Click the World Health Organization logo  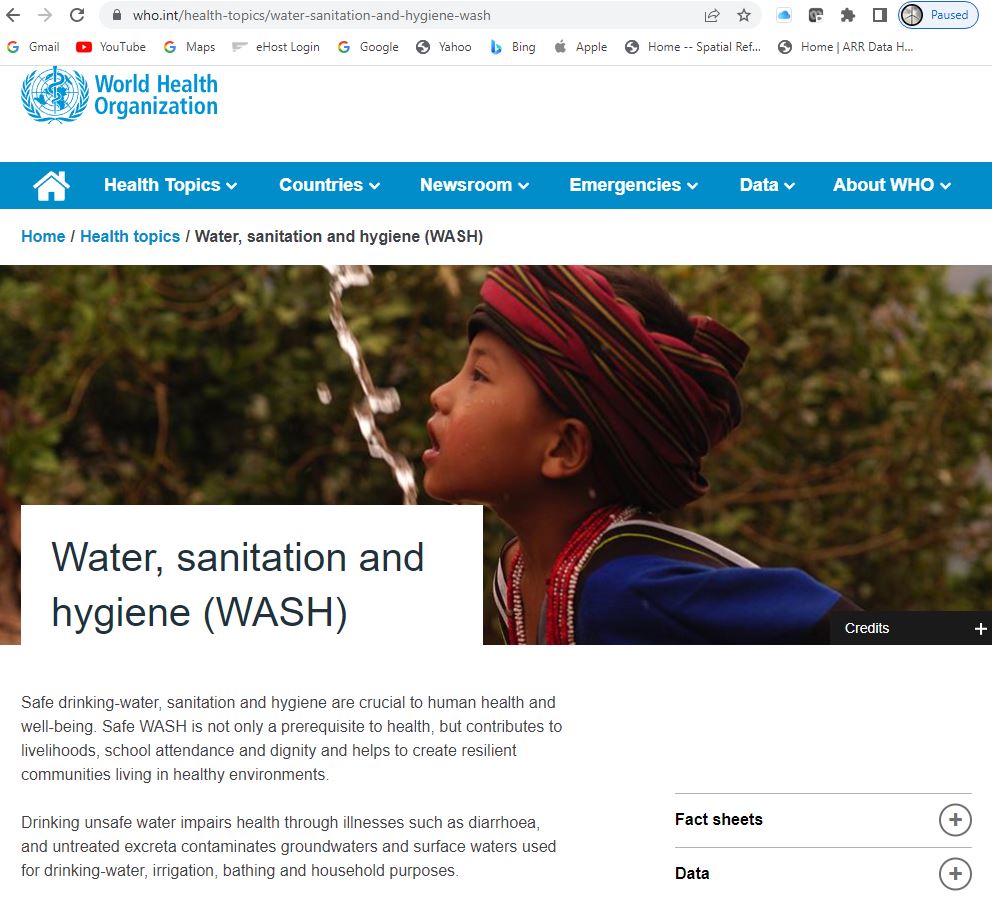120,95
